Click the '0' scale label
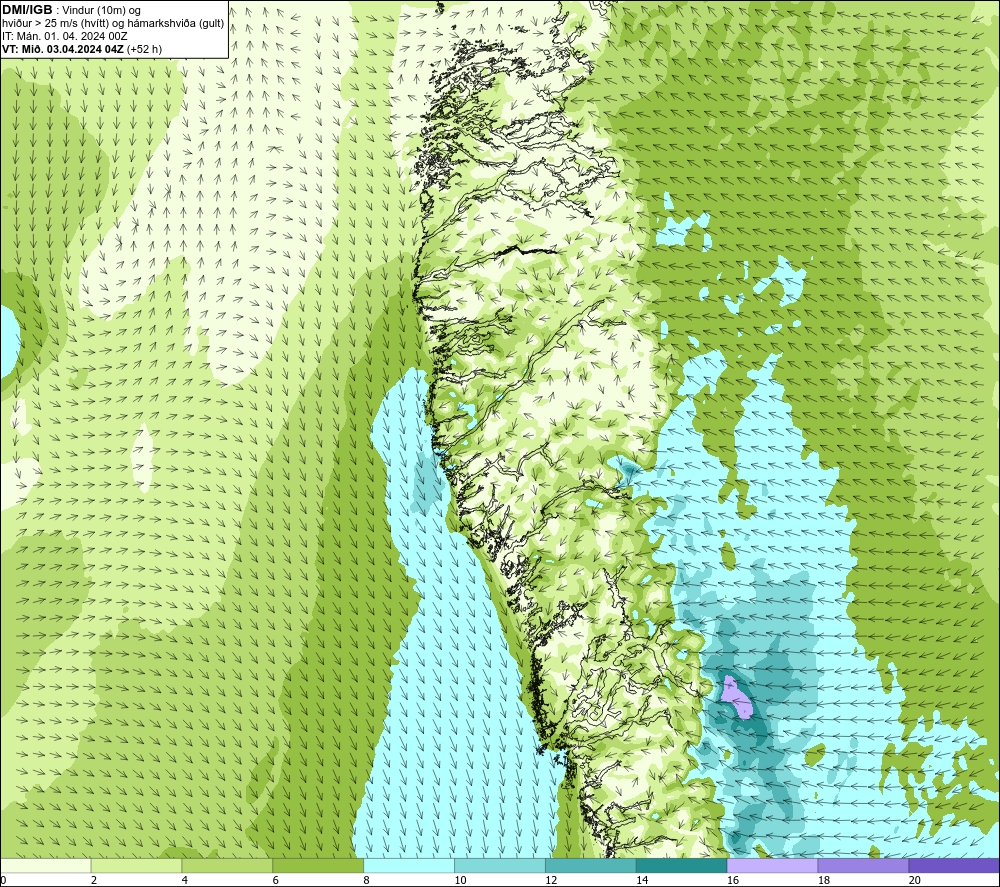 pyautogui.click(x=4, y=881)
